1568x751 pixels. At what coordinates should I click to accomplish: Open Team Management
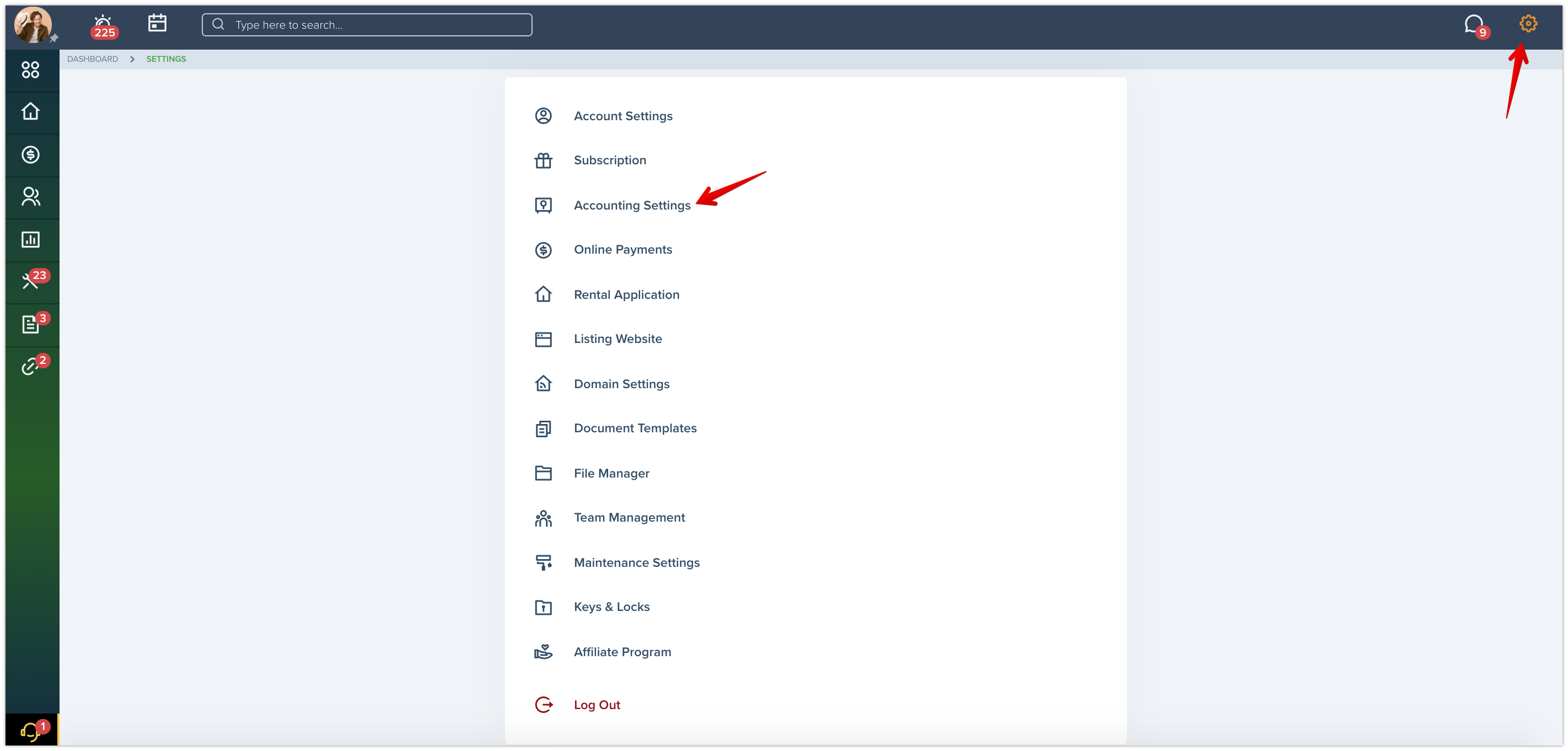630,518
